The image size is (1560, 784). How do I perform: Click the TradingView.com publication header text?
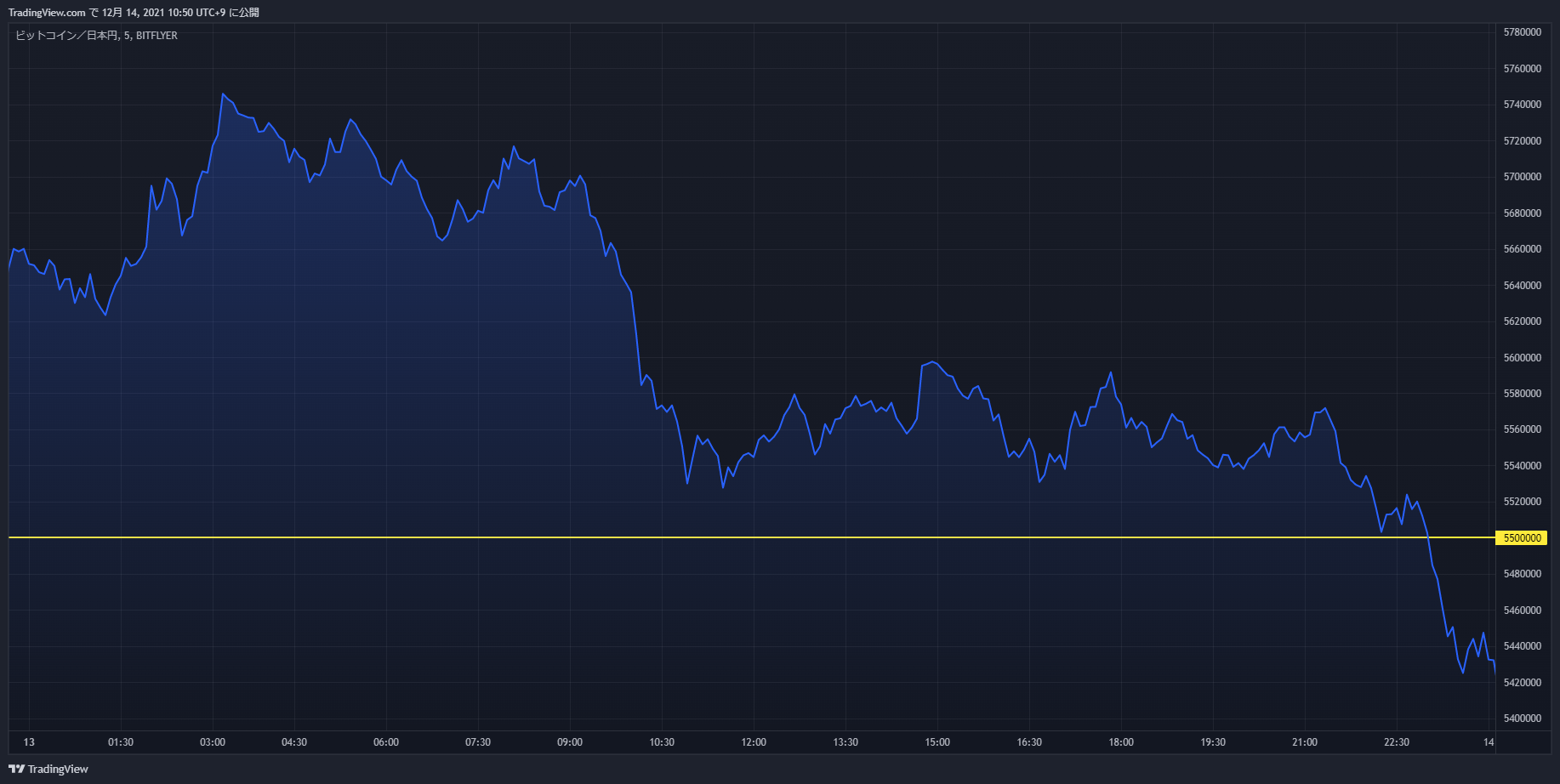134,13
